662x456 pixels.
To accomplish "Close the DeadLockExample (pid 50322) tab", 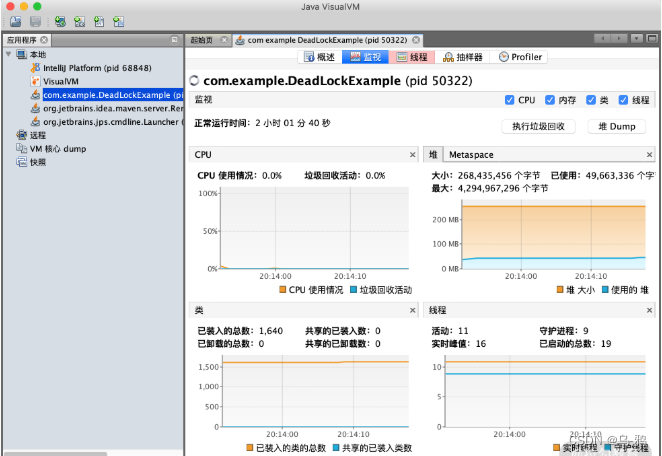I will pyautogui.click(x=416, y=40).
